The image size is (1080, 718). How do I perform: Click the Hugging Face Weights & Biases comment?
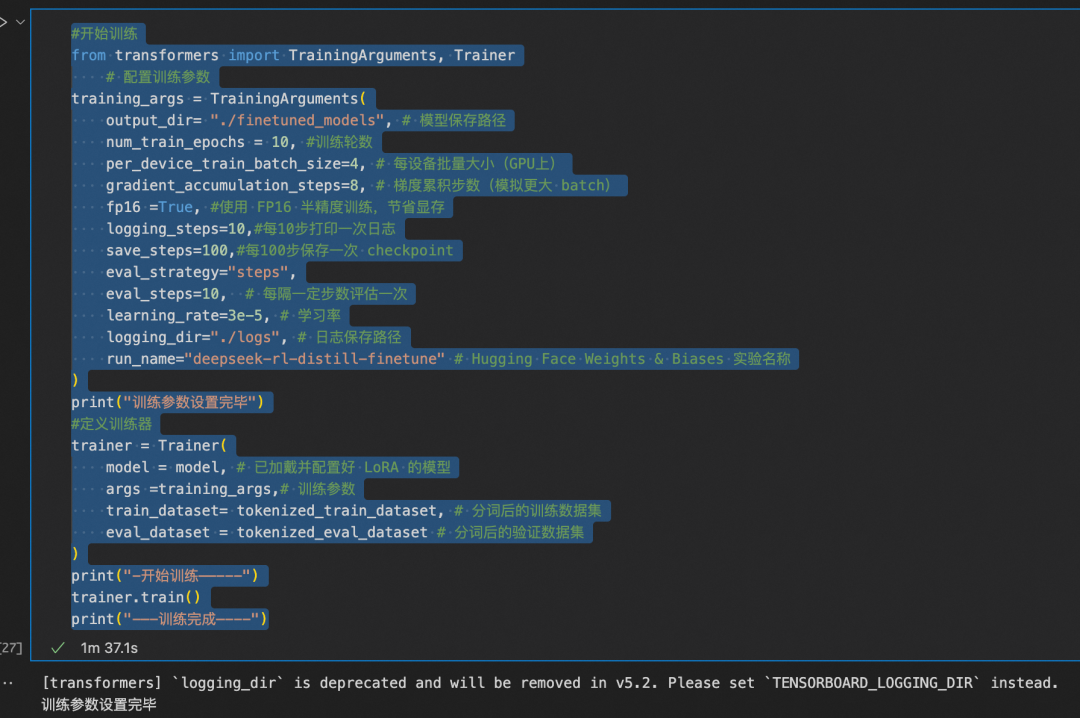(x=623, y=358)
